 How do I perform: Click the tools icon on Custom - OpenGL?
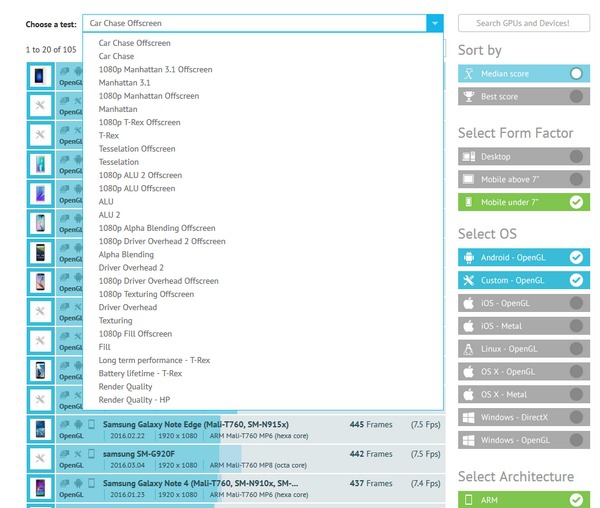(x=469, y=280)
